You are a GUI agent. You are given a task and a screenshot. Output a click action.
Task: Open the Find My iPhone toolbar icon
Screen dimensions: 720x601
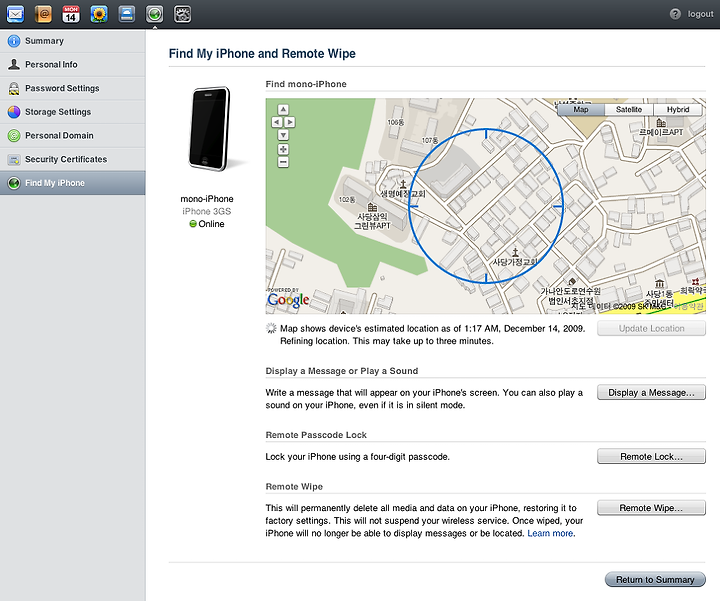click(x=154, y=14)
